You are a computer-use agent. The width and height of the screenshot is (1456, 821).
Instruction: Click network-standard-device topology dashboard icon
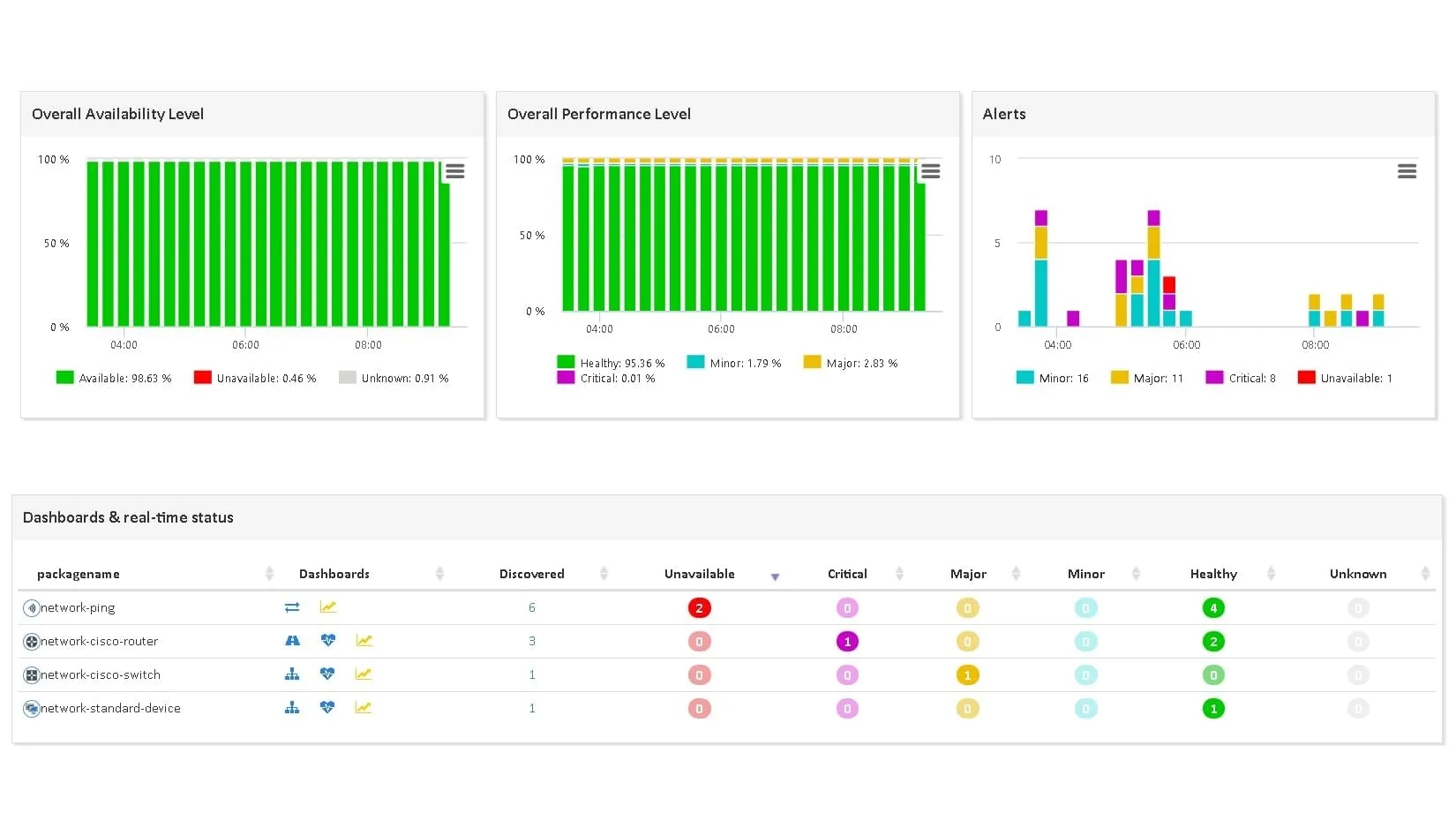pos(292,708)
